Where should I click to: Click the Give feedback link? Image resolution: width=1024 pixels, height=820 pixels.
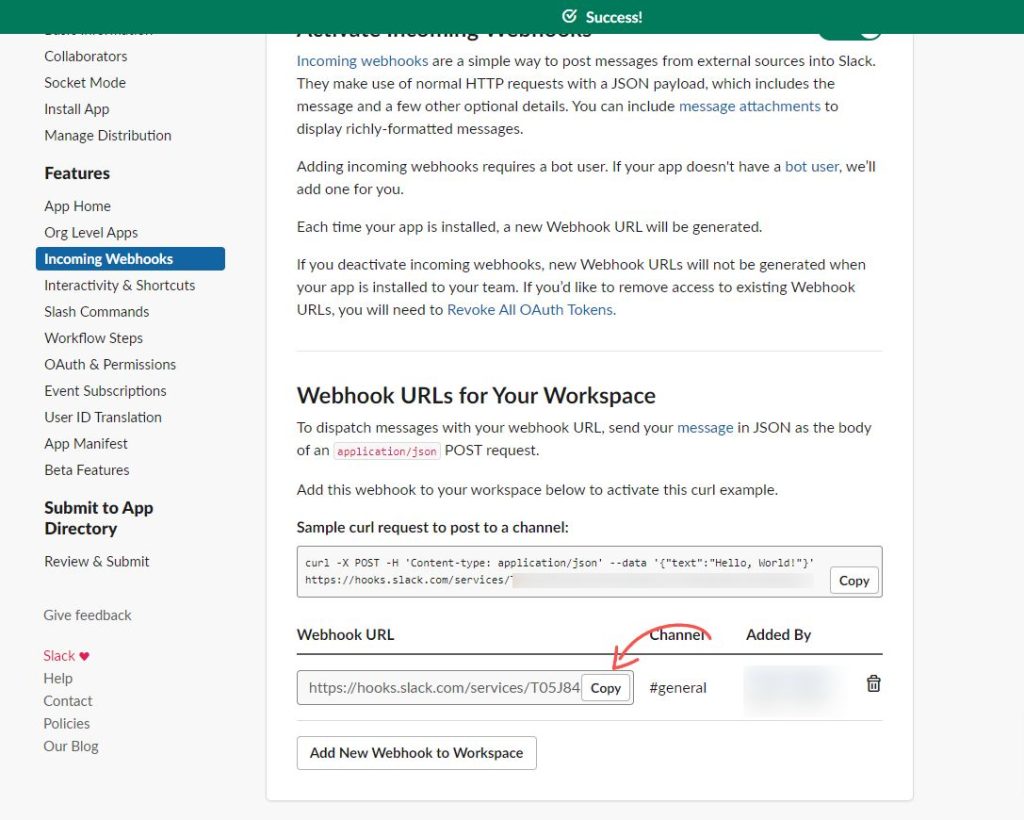coord(87,615)
